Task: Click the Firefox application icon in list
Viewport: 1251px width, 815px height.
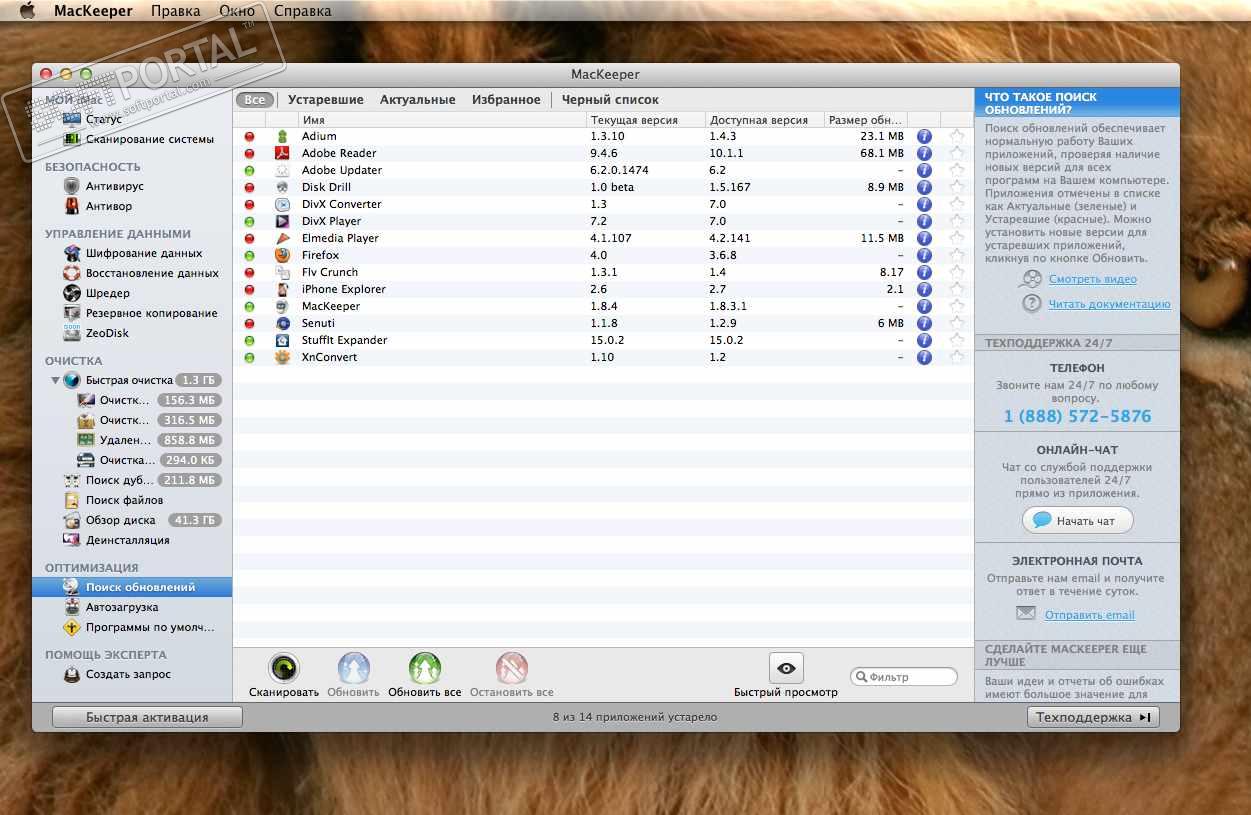Action: coord(282,255)
